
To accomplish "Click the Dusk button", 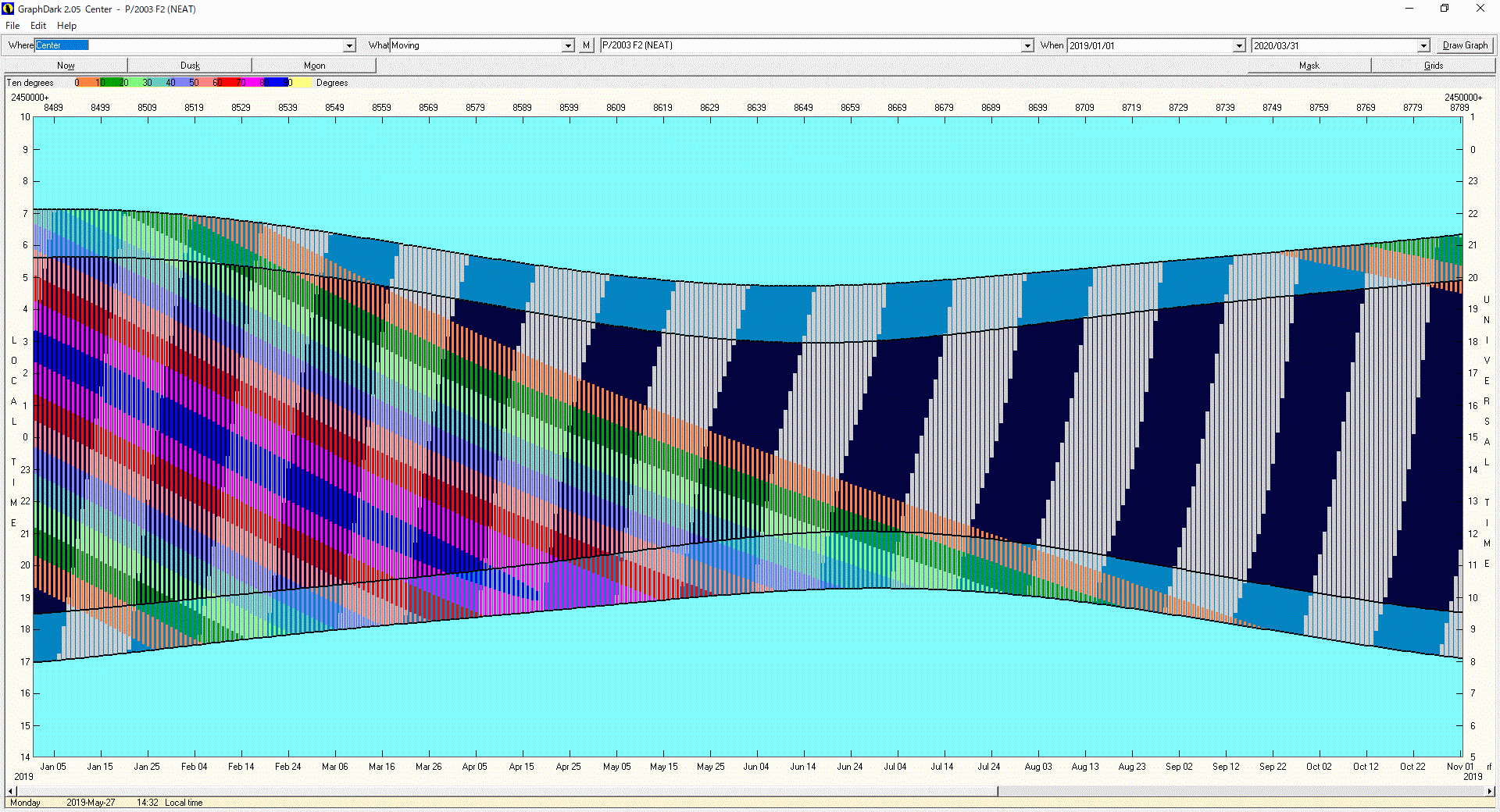I will [190, 66].
